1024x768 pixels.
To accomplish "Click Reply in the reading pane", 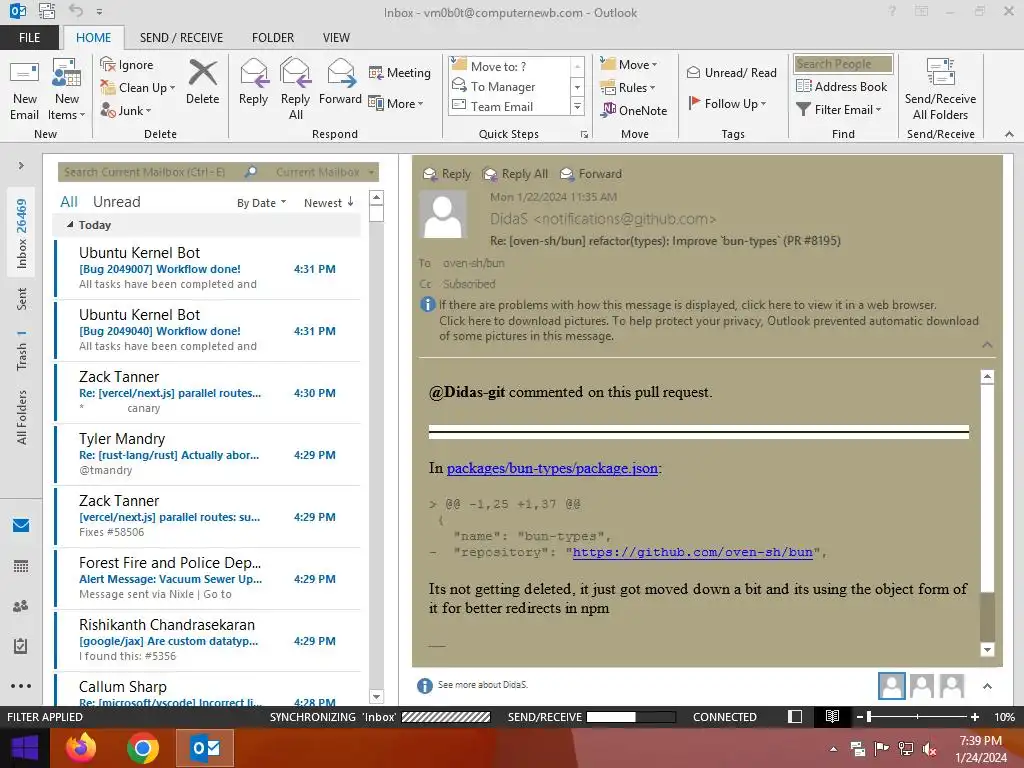I will 447,174.
